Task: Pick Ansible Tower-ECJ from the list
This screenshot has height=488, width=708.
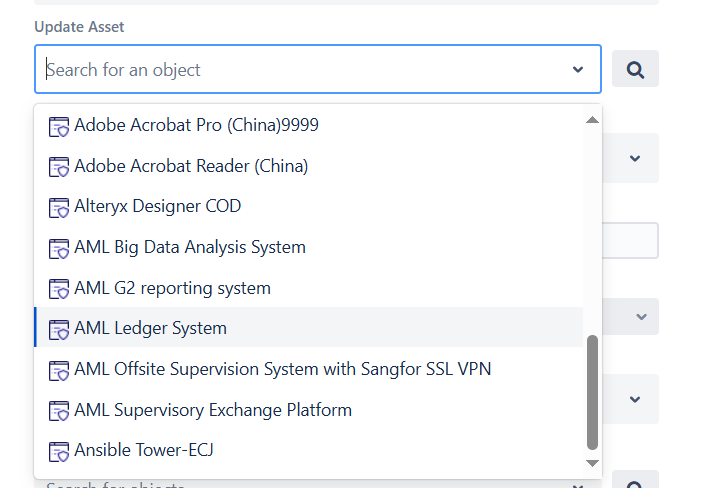Action: coord(309,450)
